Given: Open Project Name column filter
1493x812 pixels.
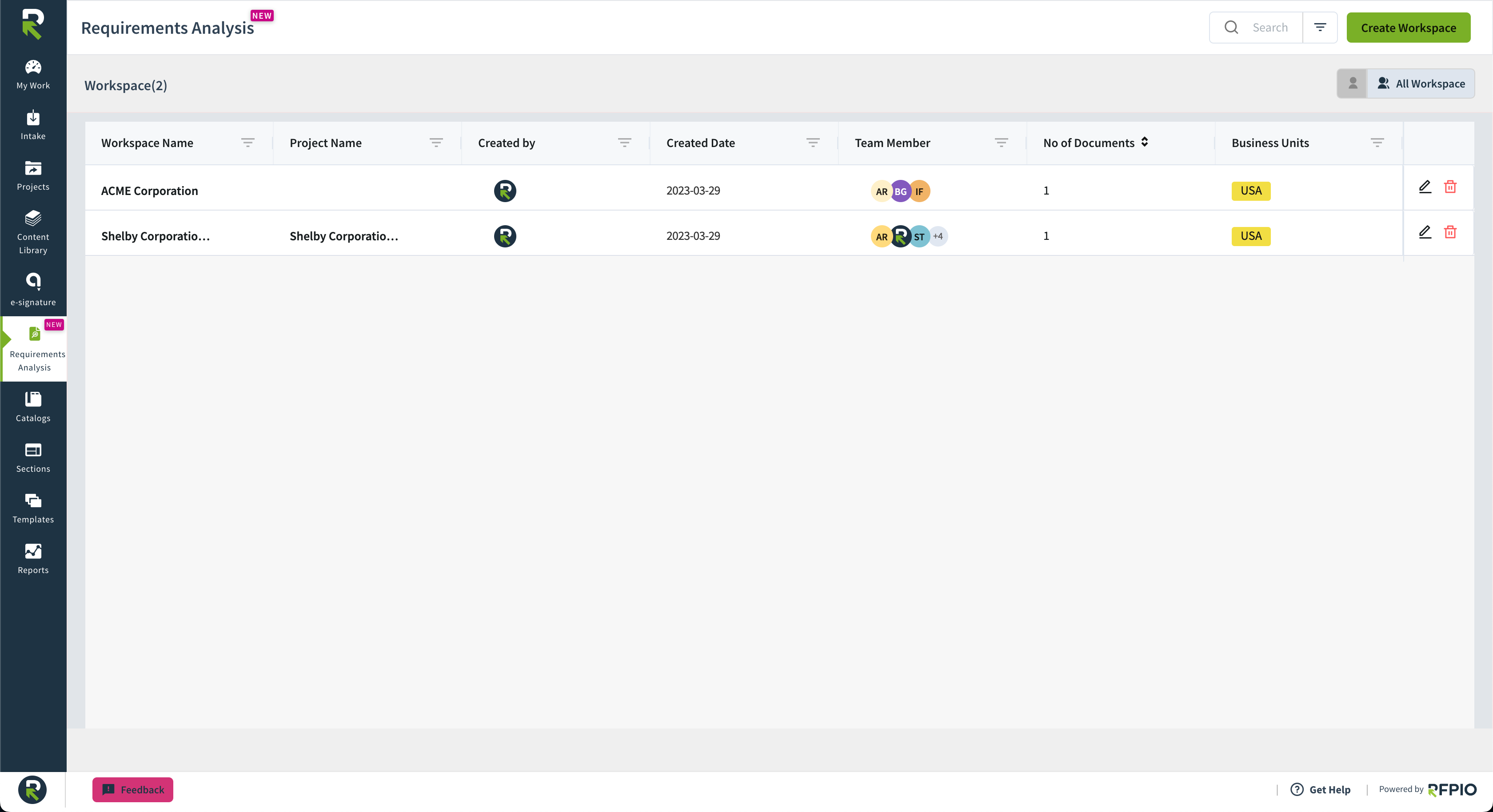Looking at the screenshot, I should [x=436, y=143].
